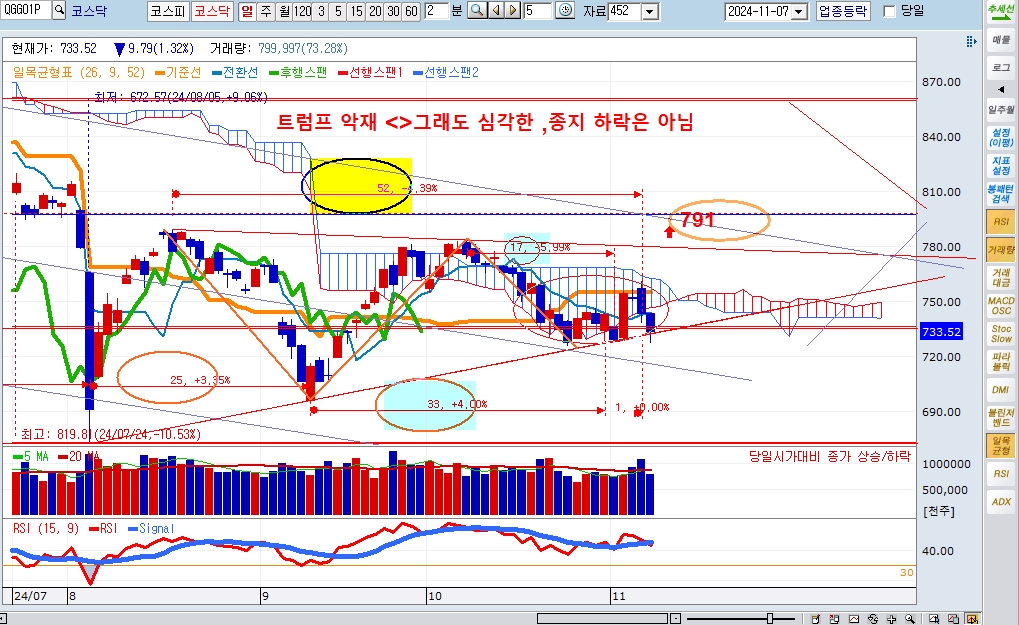Viewport: 1019px width, 625px height.
Task: Click the 추세선 trendline tool icon
Action: click(x=1001, y=12)
